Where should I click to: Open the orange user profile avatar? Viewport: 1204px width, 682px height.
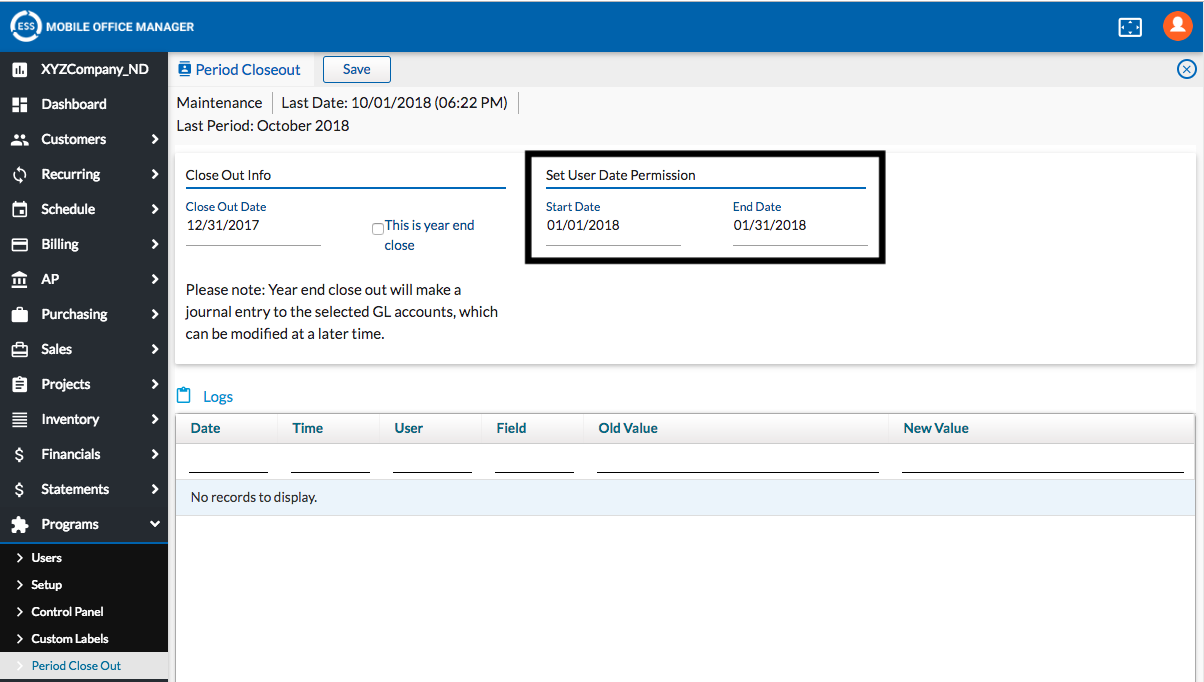[1177, 27]
